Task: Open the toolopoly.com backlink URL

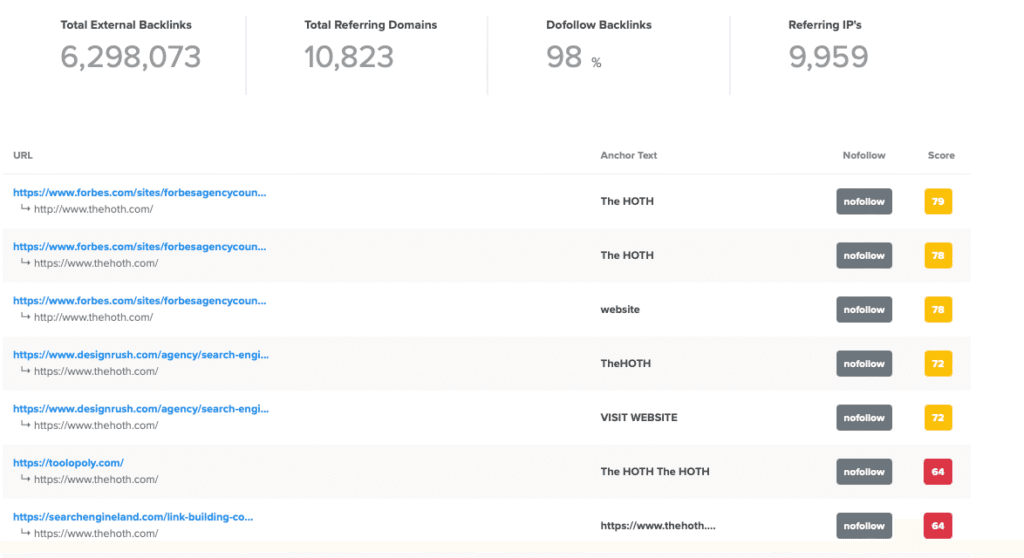Action: [x=68, y=463]
